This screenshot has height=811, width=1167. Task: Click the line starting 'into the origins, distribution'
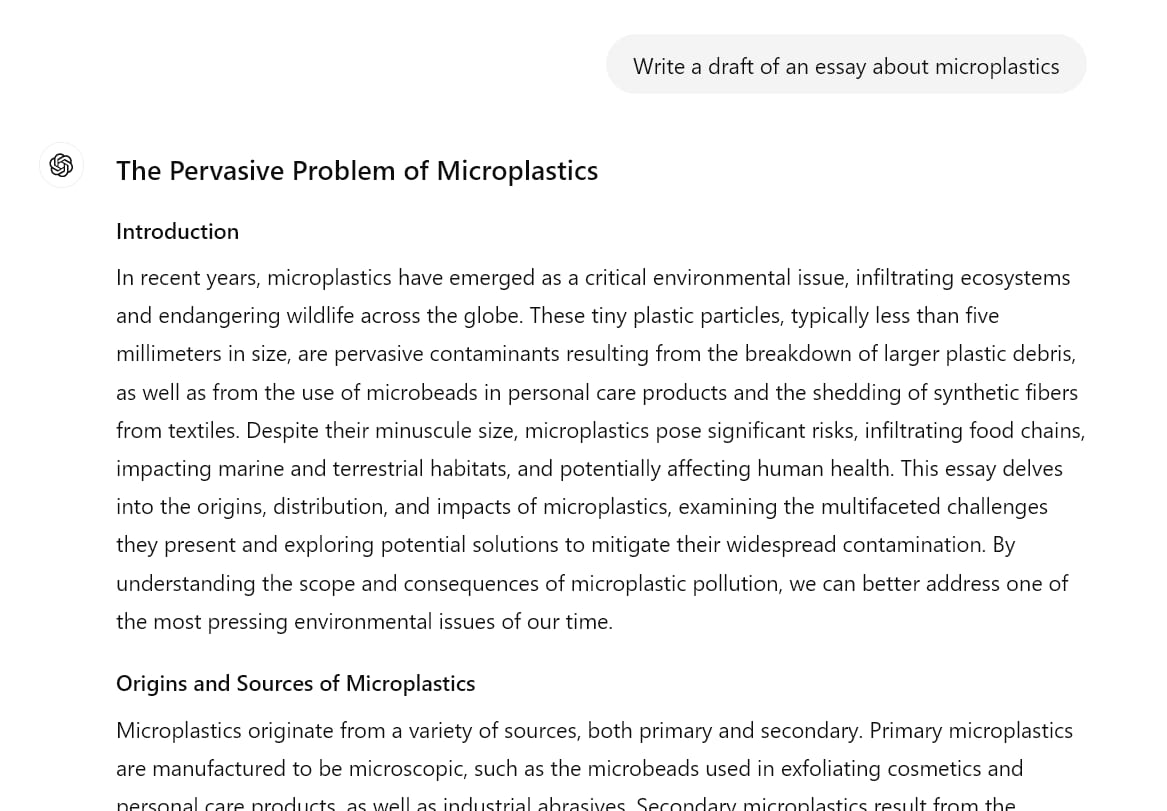point(582,506)
